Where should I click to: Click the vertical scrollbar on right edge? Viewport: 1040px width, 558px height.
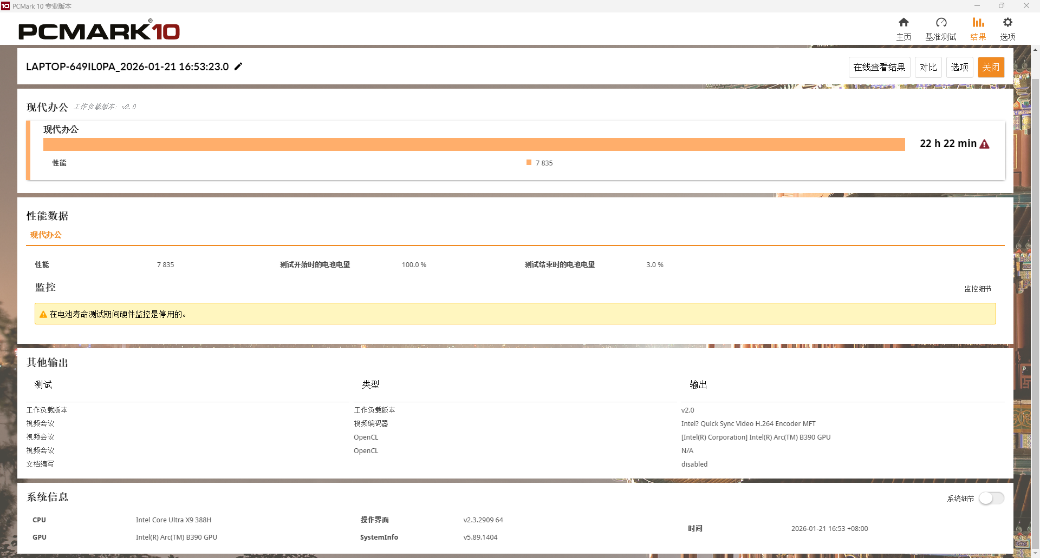[x=1035, y=300]
